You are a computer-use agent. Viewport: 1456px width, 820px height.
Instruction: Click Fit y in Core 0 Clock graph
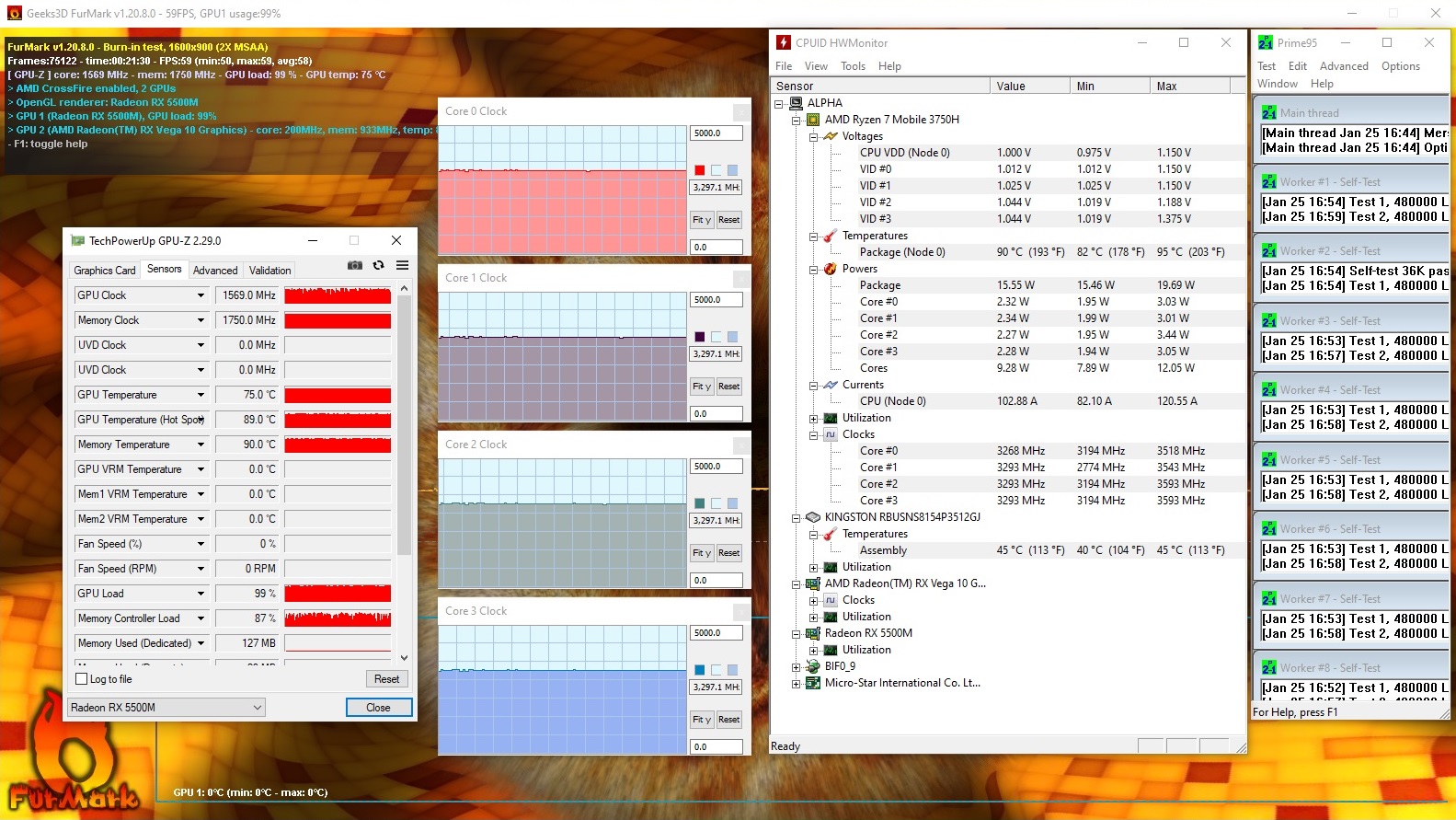coord(702,220)
